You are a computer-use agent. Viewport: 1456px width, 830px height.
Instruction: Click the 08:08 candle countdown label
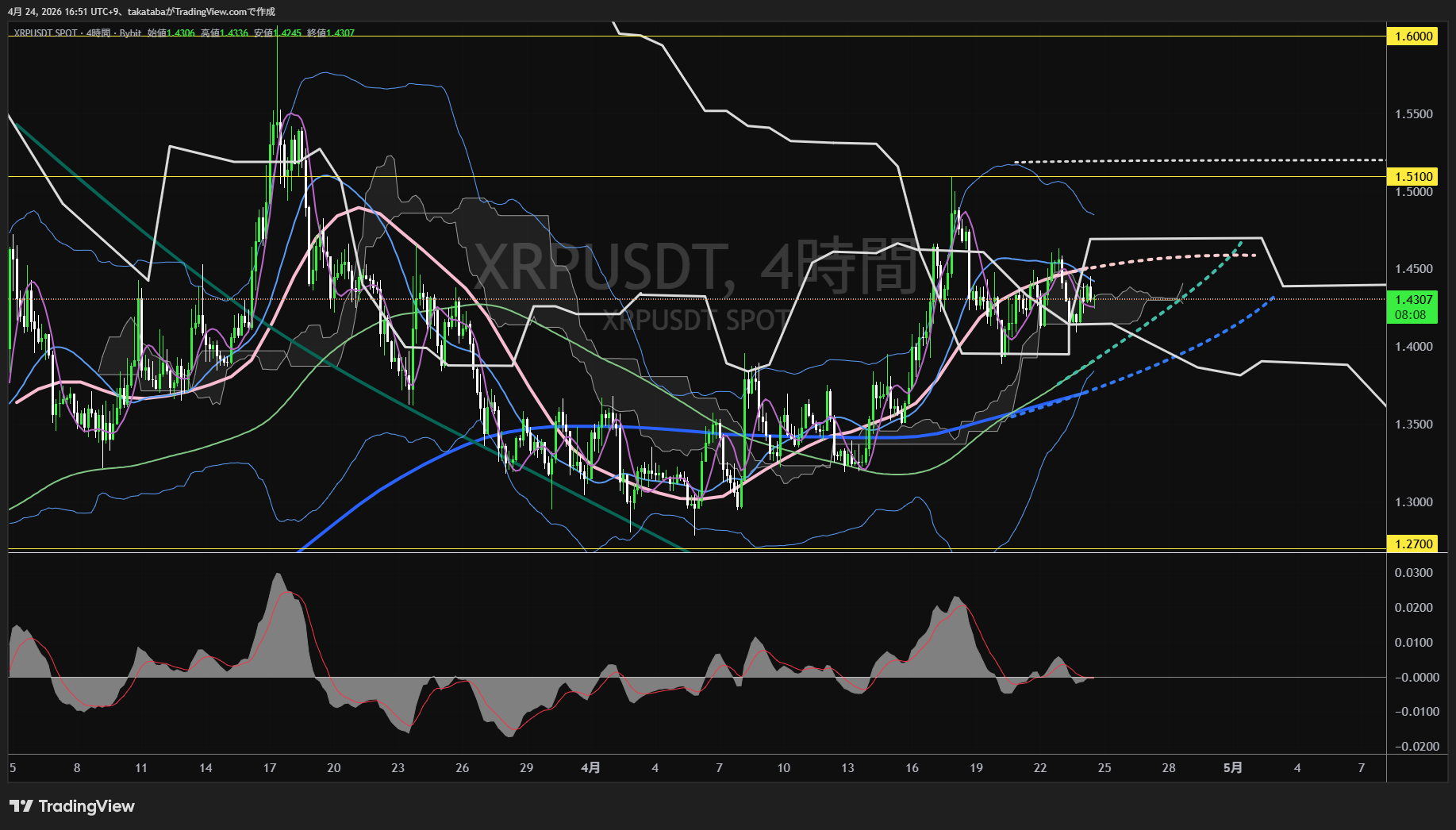pos(1410,315)
